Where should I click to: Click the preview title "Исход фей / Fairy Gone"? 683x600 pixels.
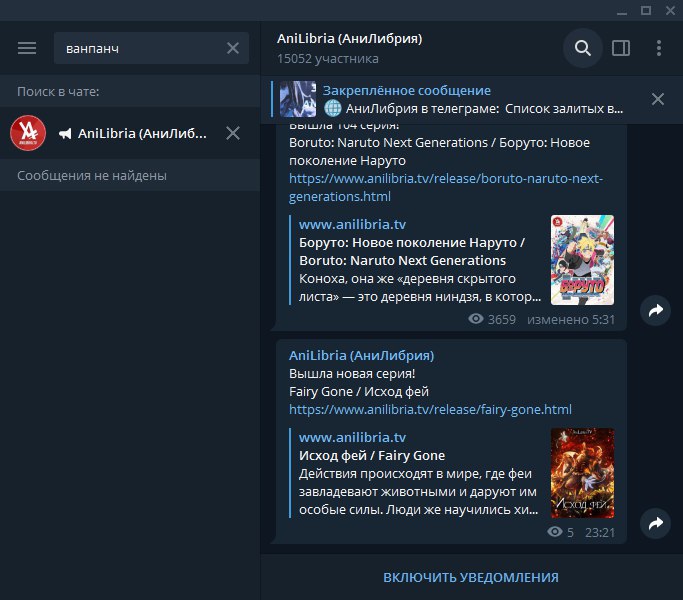372,456
